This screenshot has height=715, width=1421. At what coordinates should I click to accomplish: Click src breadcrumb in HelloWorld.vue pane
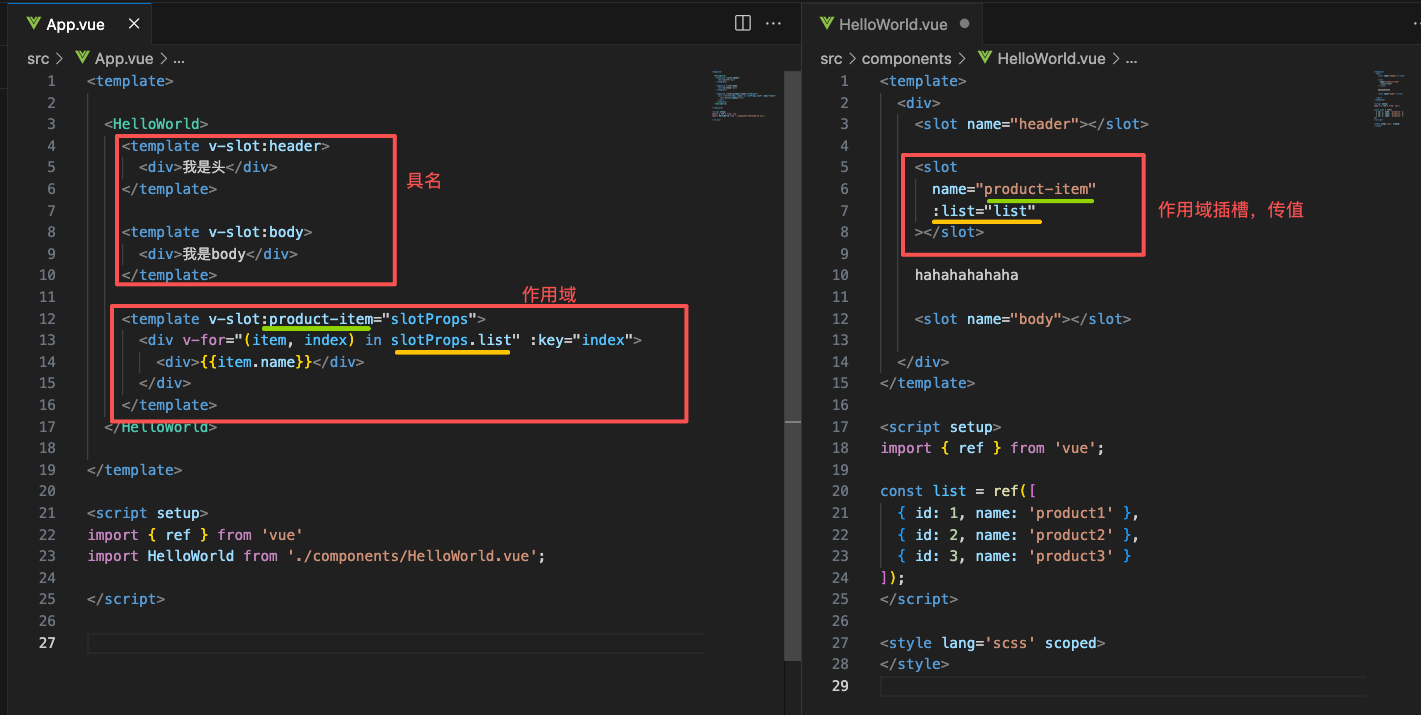[x=831, y=59]
